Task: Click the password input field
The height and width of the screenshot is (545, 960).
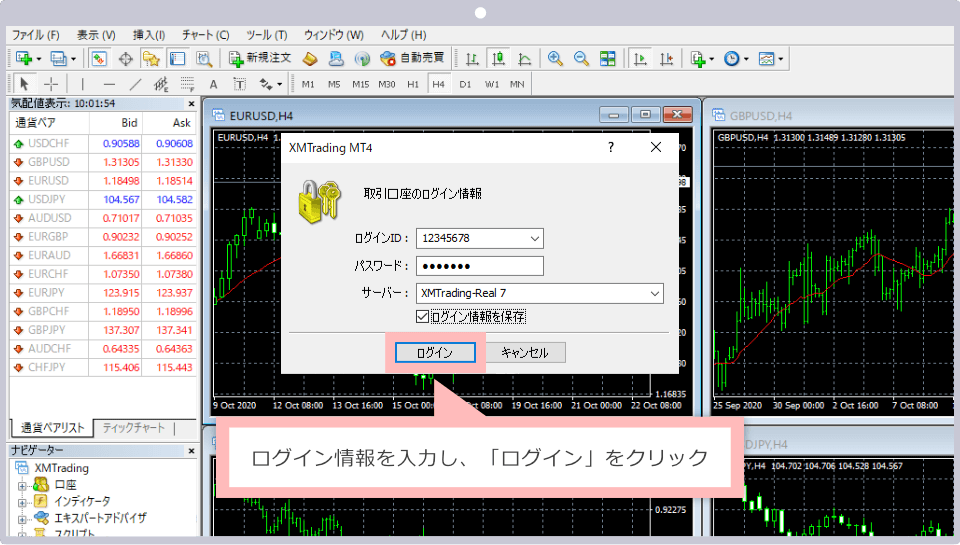Action: 478,266
